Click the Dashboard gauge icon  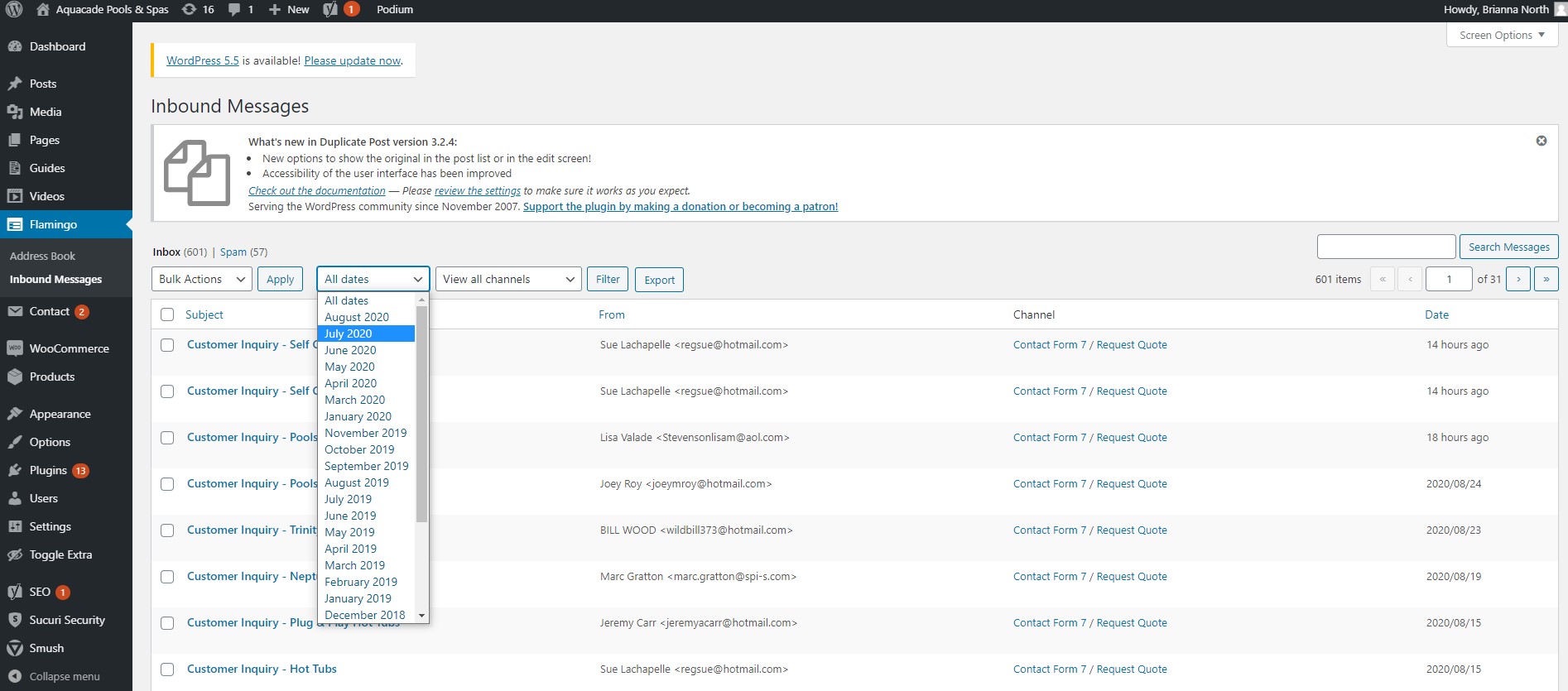(15, 47)
